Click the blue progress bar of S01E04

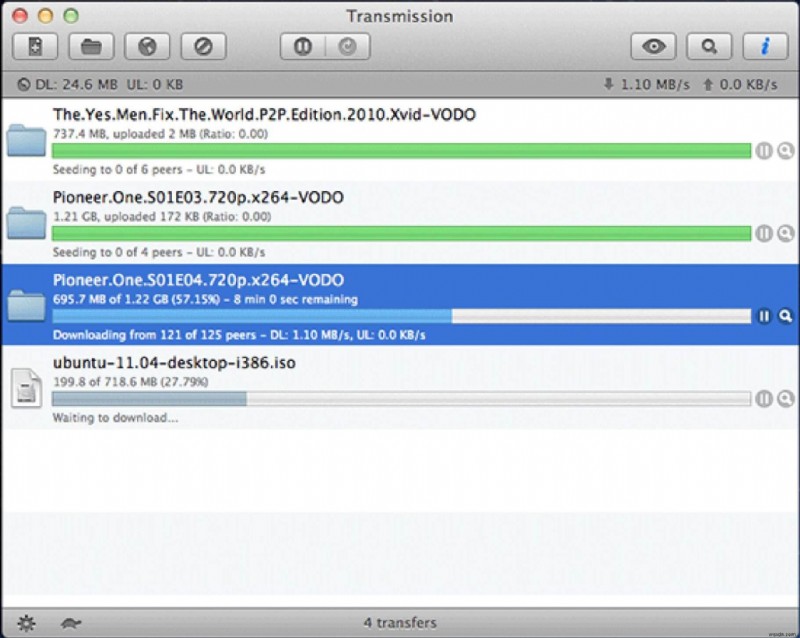(402, 316)
